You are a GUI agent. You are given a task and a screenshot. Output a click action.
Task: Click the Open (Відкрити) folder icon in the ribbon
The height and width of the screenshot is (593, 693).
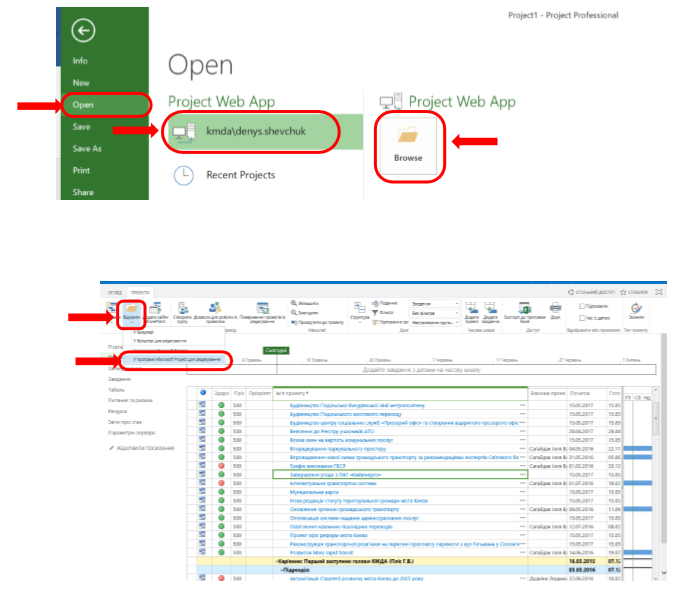click(132, 310)
